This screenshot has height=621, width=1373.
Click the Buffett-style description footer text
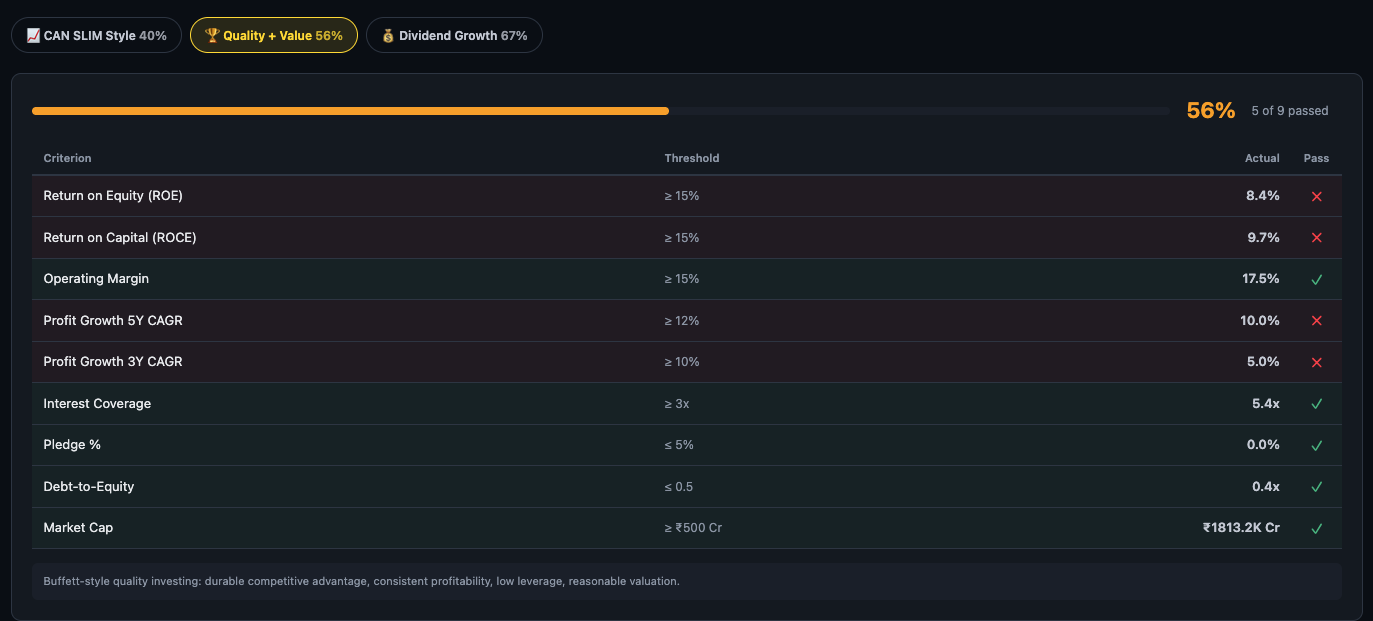click(361, 581)
